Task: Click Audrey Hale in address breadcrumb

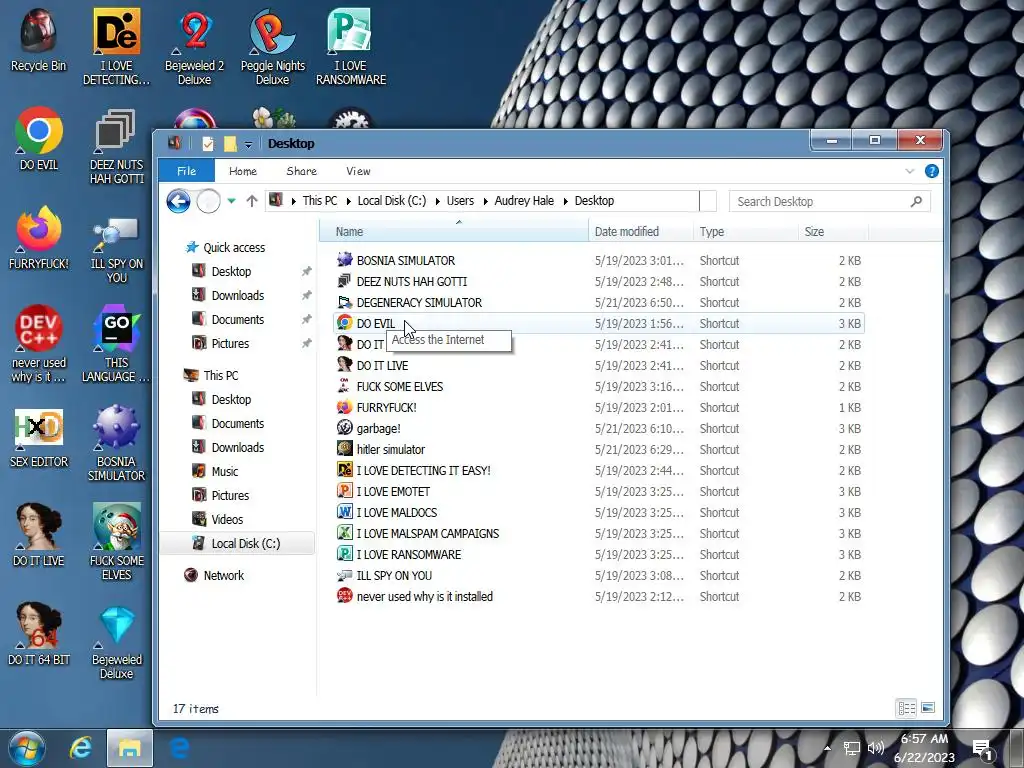Action: coord(524,201)
